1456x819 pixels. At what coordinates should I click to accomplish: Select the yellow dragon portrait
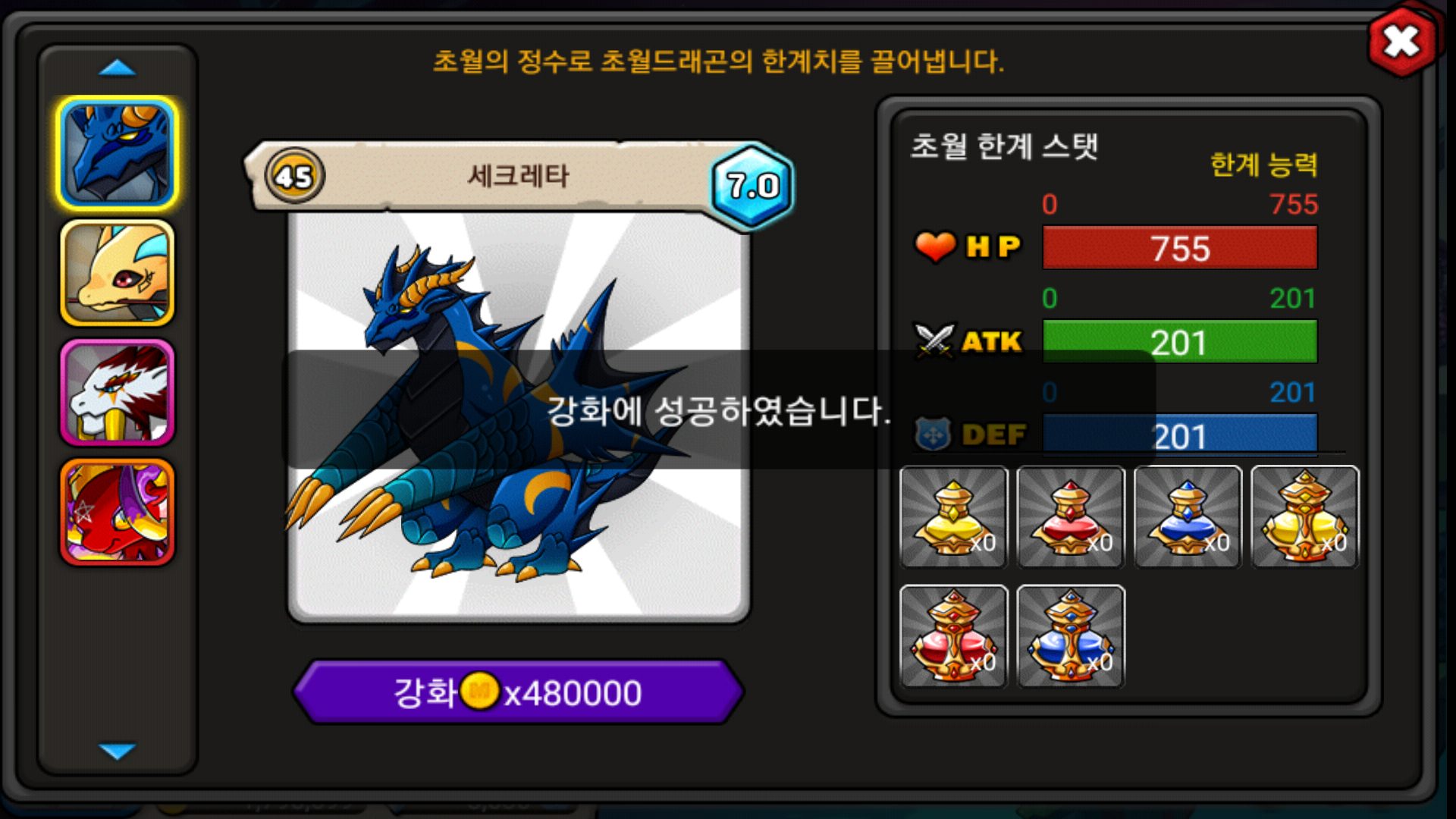[x=118, y=273]
